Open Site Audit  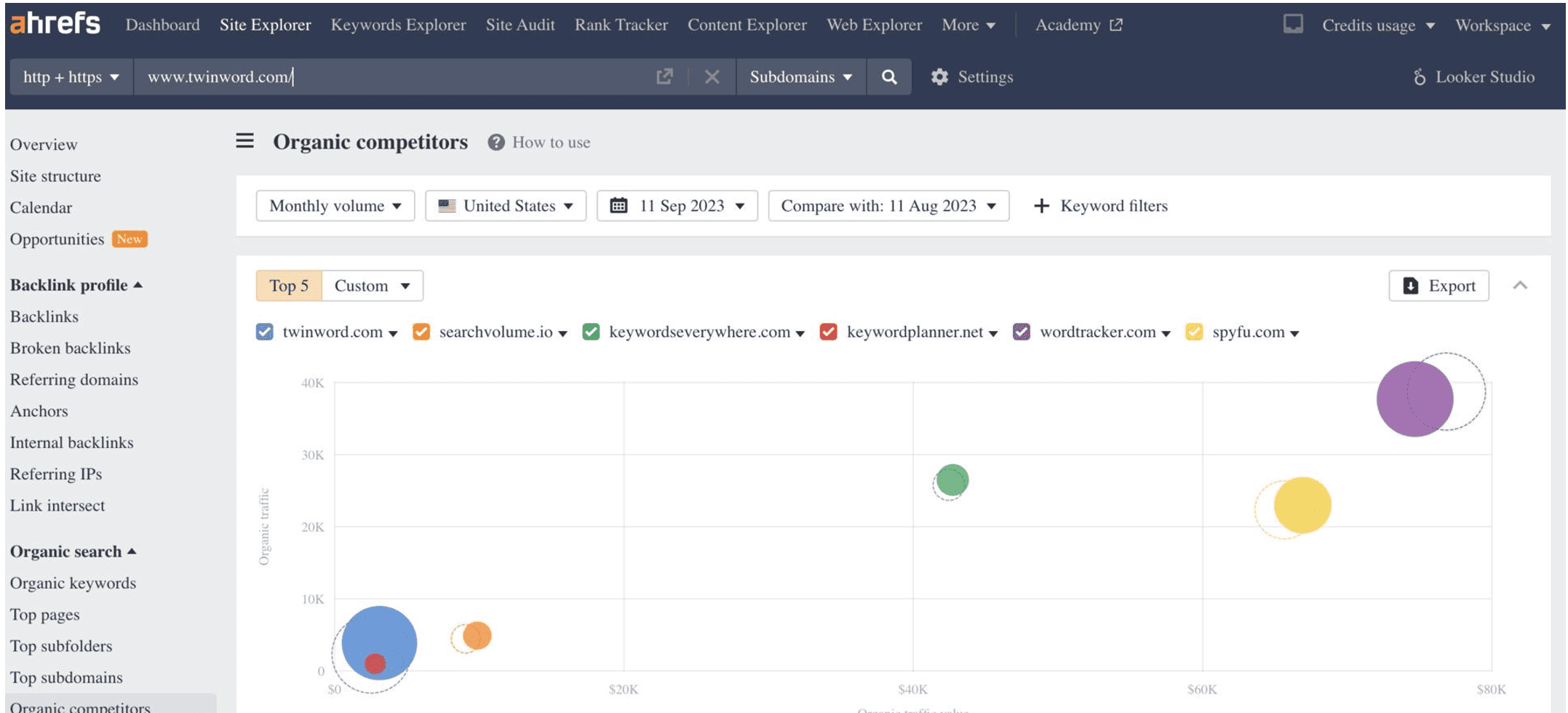(520, 25)
